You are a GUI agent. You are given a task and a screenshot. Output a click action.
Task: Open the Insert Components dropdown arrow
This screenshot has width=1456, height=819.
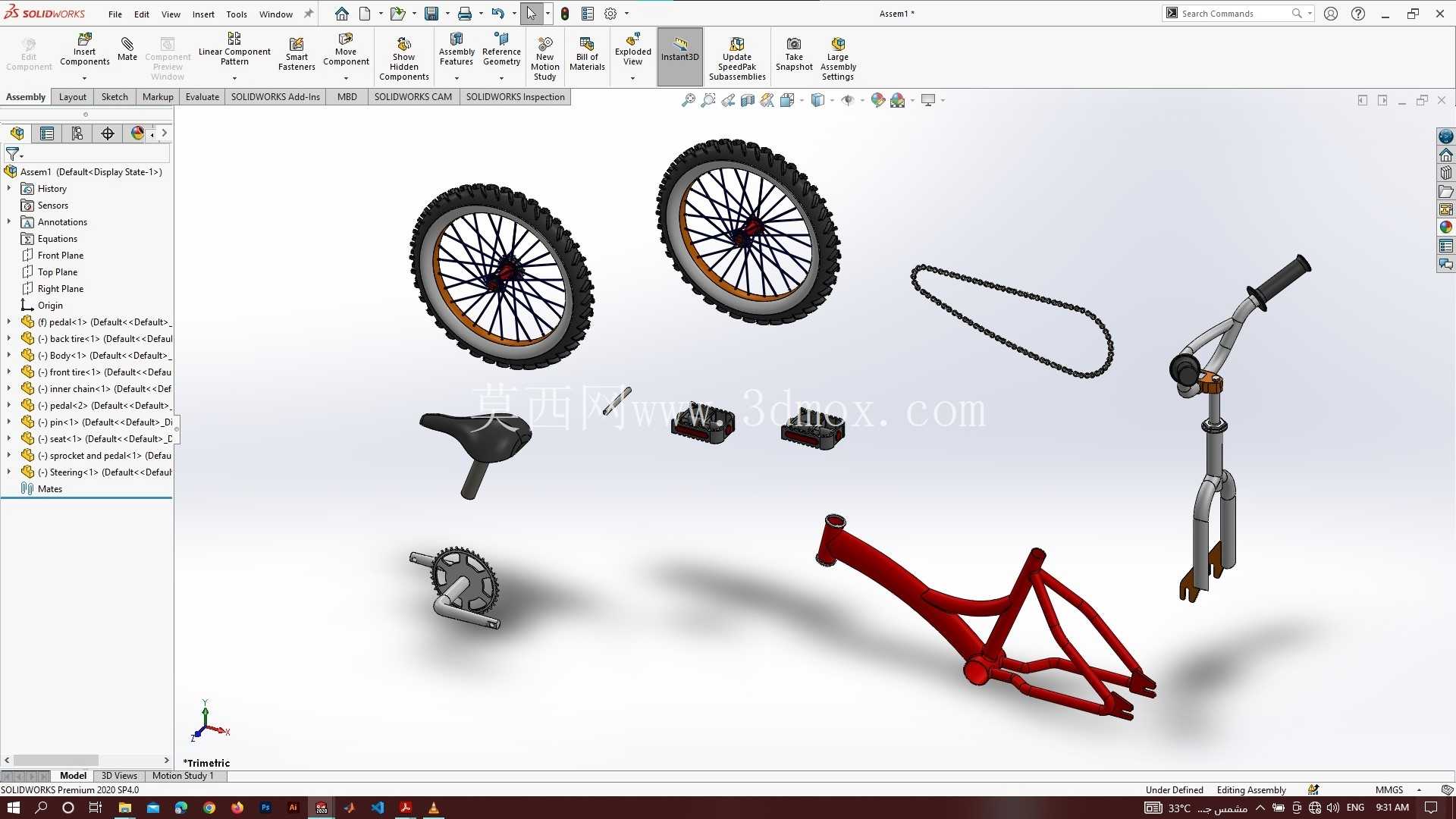(84, 78)
